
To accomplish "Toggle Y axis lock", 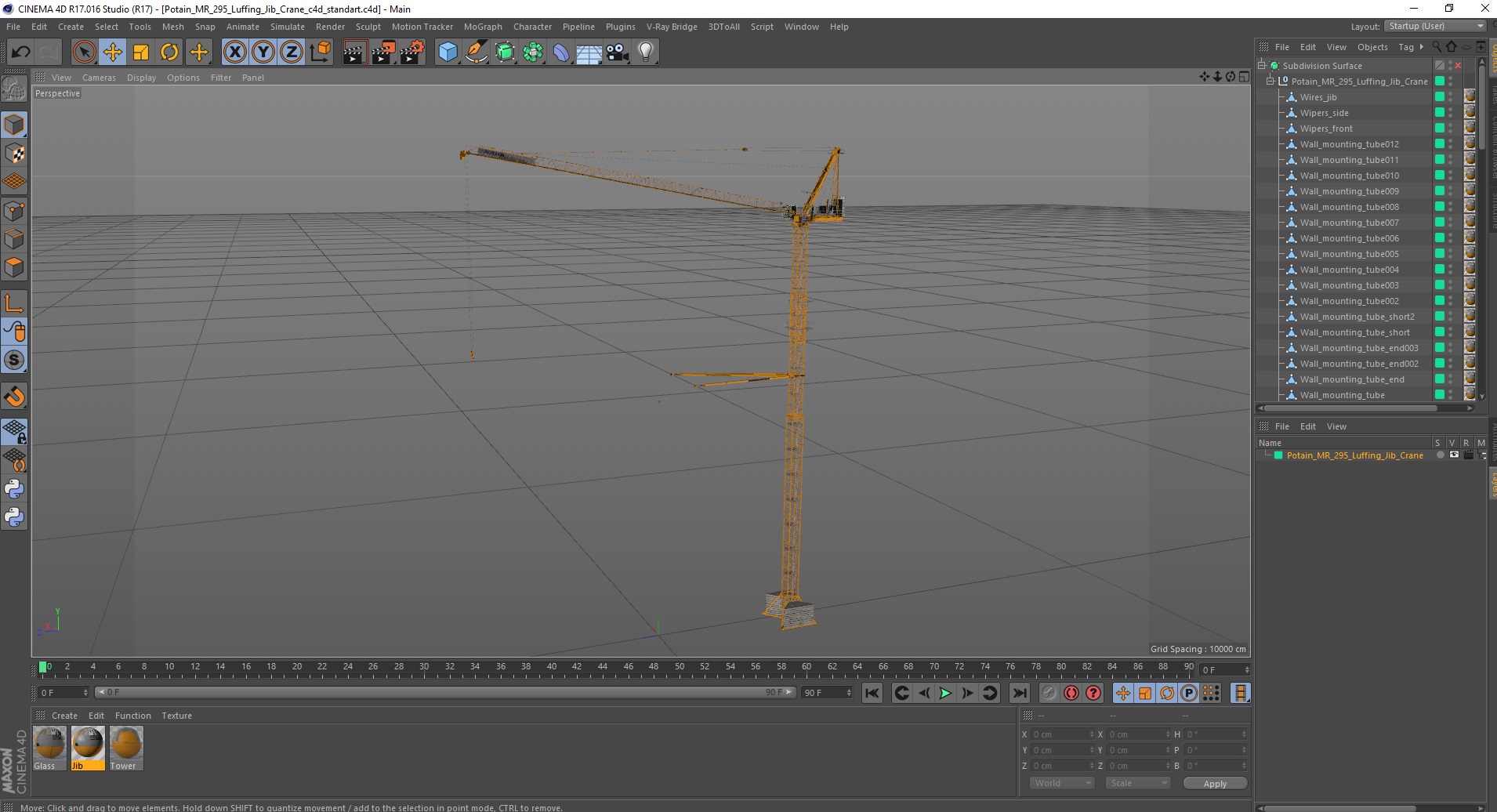I will 263,53.
